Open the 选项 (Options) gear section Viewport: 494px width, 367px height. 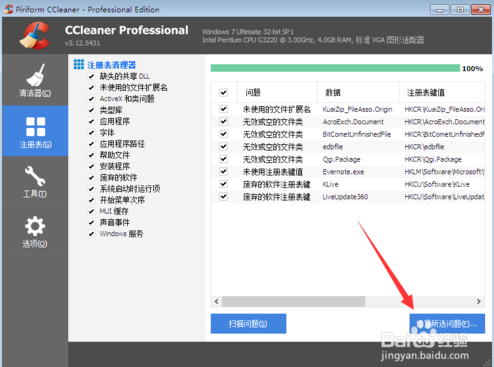click(x=35, y=231)
